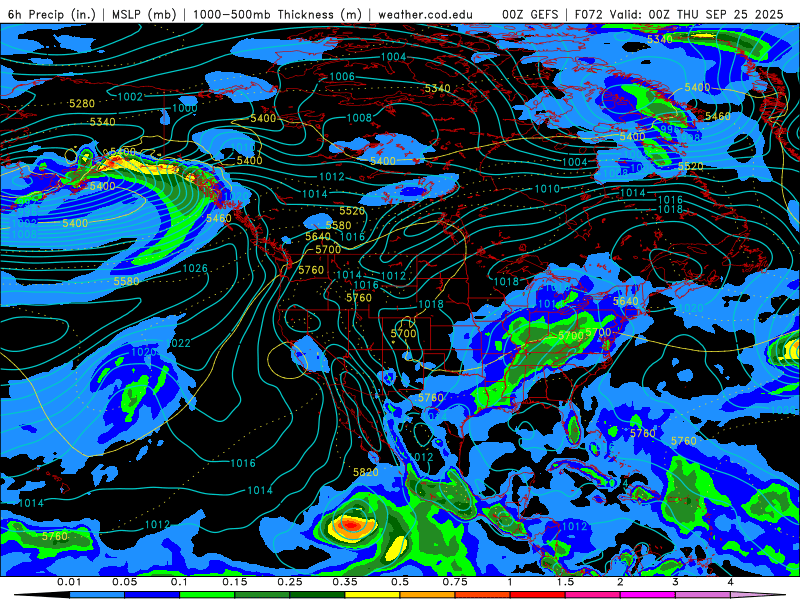This screenshot has height=600, width=800.
Task: Click the 0.15 colorbar tick label
Action: 235,582
